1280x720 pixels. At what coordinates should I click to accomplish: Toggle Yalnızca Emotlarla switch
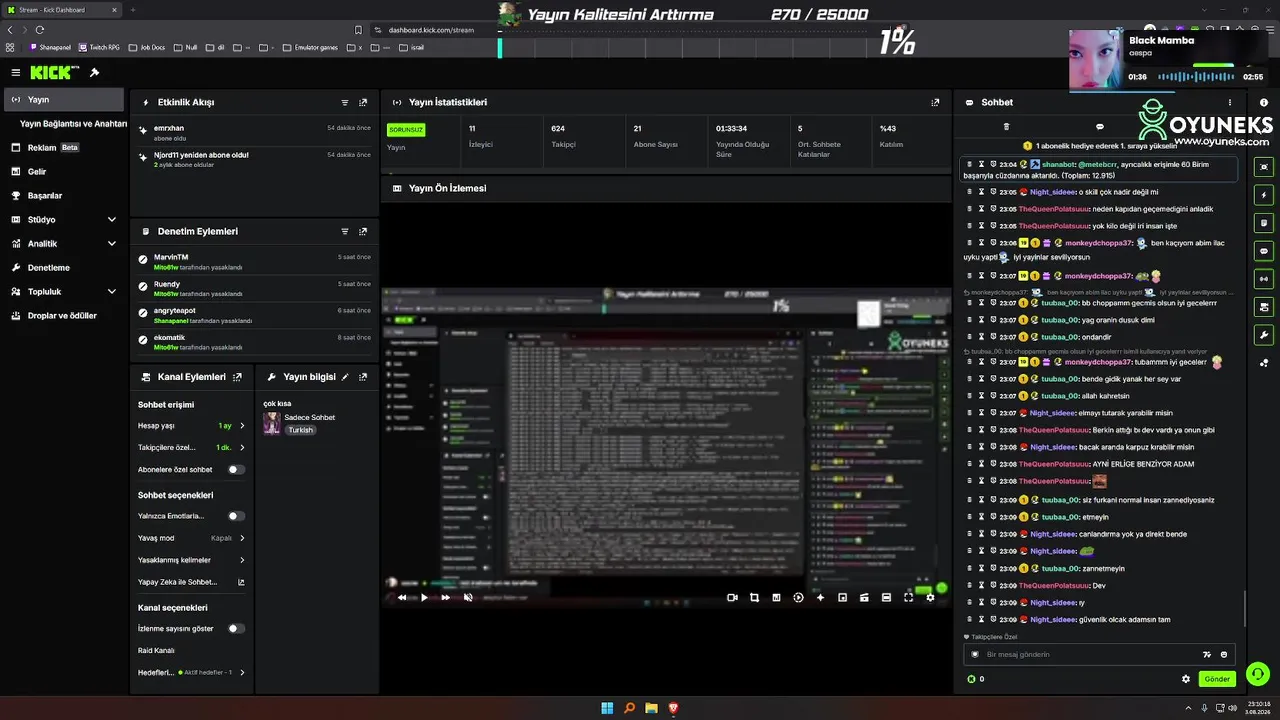(235, 516)
